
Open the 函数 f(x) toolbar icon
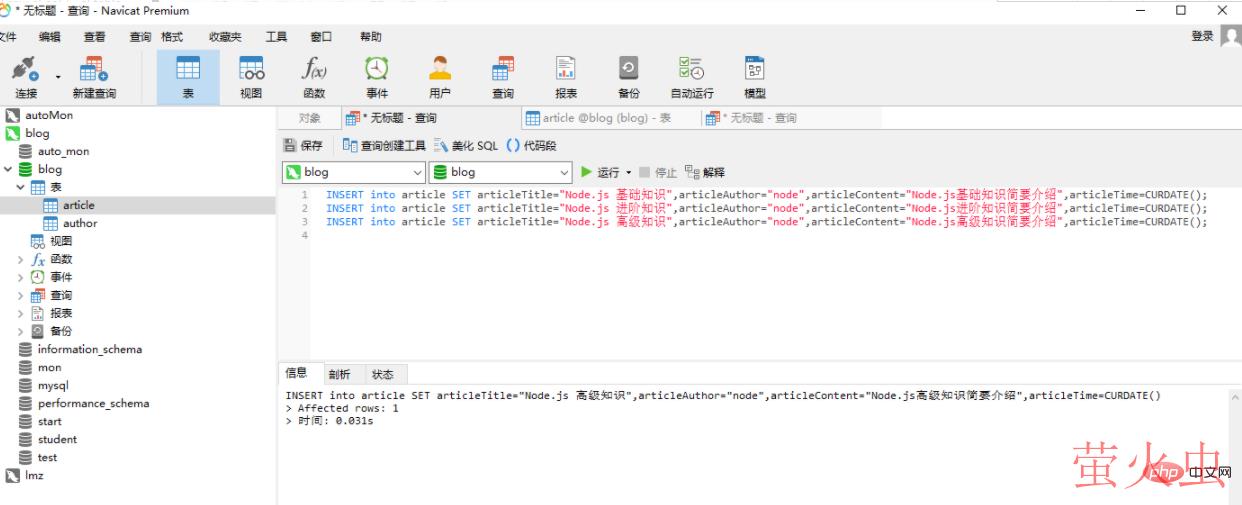point(314,77)
